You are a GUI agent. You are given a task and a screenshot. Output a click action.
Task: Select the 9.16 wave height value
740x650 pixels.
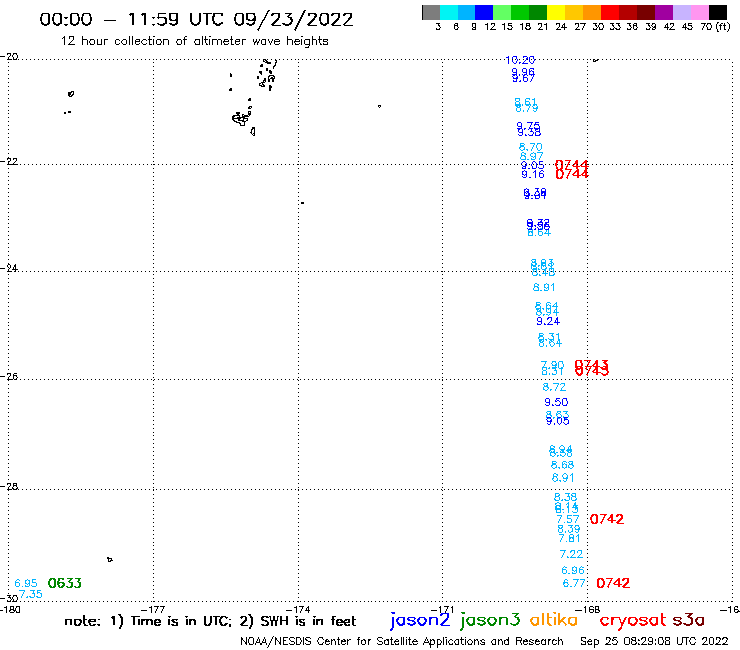[x=533, y=175]
